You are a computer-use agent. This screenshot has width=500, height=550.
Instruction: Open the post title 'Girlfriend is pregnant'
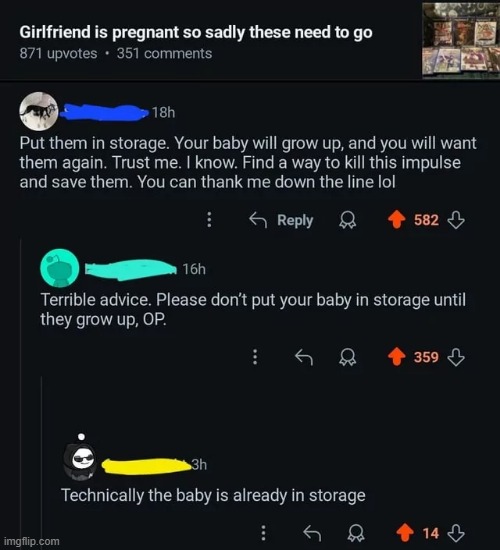tap(196, 32)
